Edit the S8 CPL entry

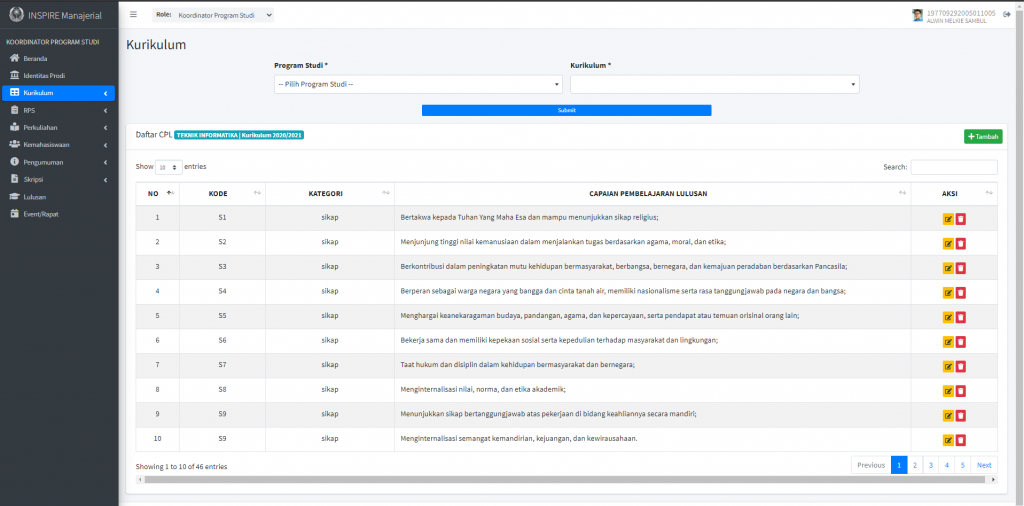click(x=948, y=391)
